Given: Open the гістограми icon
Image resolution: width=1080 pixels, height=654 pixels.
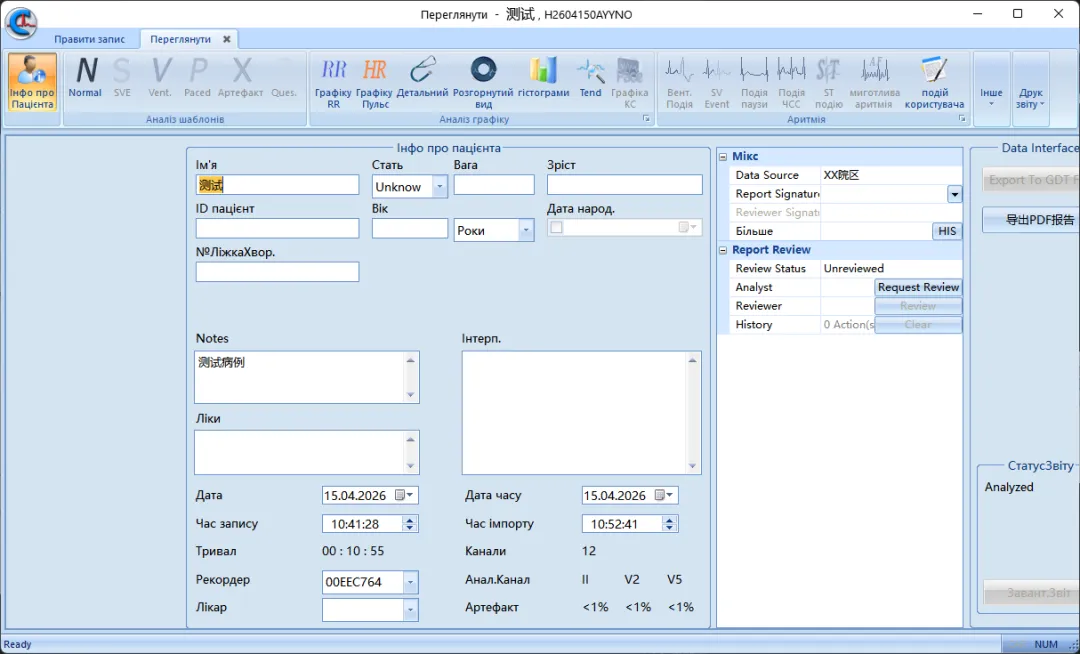Looking at the screenshot, I should point(543,77).
